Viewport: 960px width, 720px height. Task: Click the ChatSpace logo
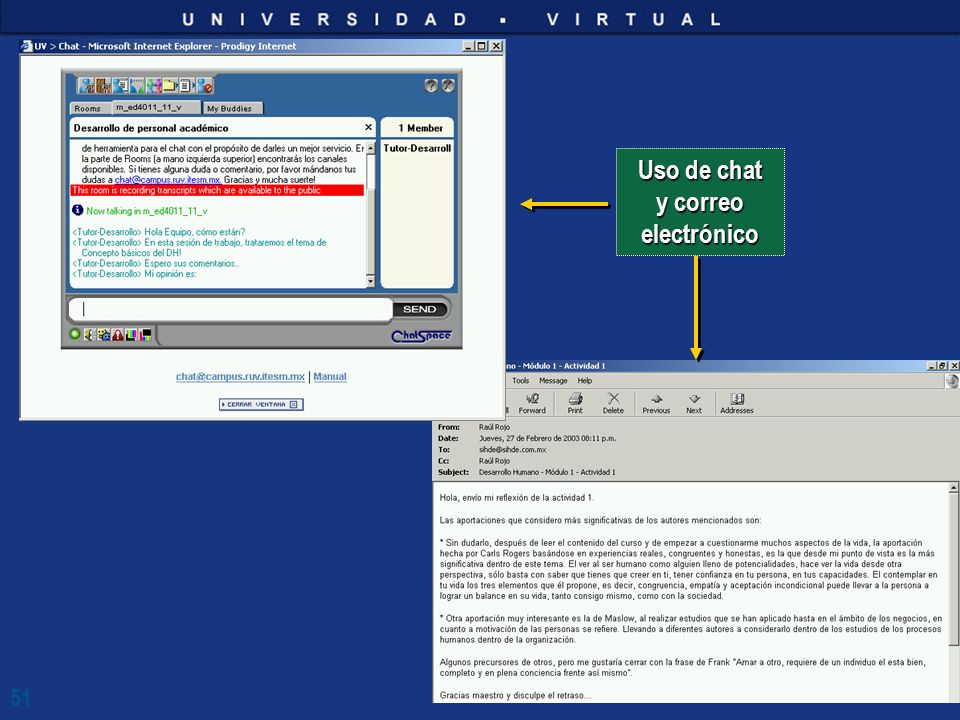tap(421, 336)
